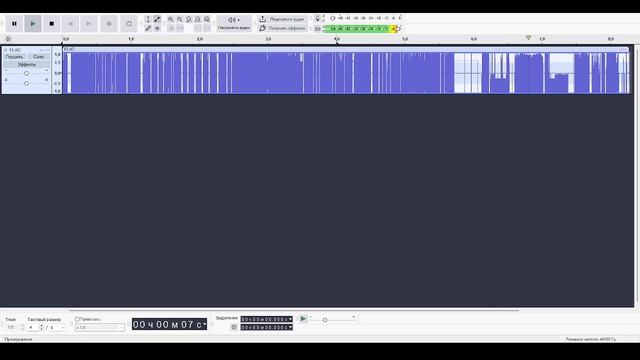Click the microphone record meter icon
Screen dimensions: 640x360
coord(318,18)
